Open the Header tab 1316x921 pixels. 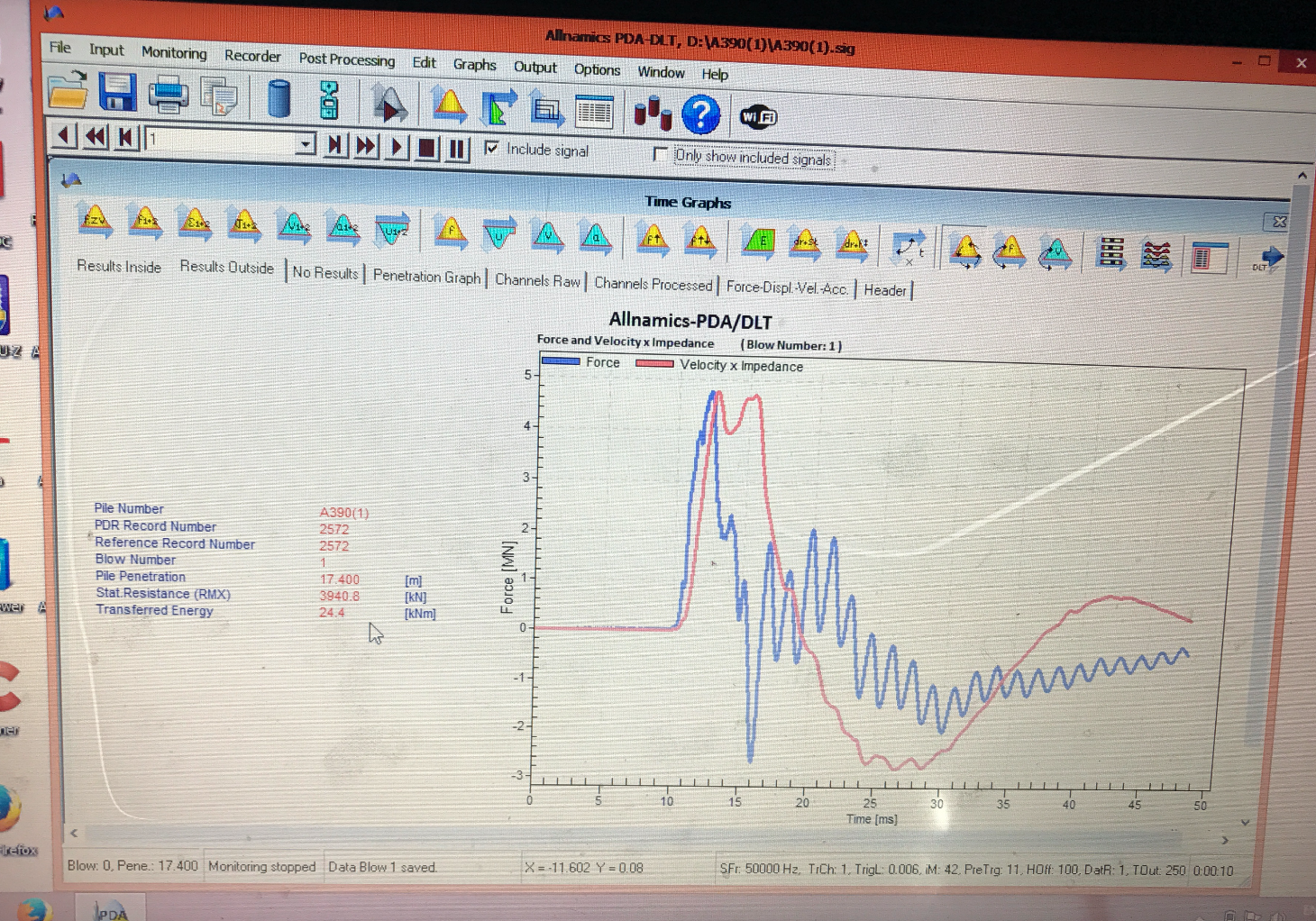[x=885, y=290]
